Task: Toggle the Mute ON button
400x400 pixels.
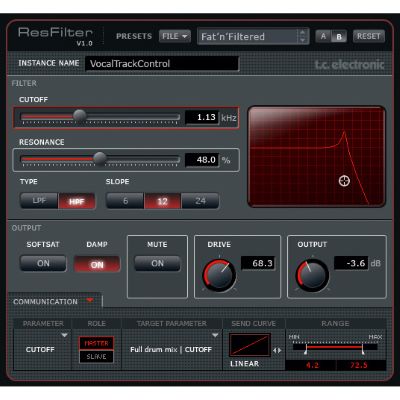Action: [157, 264]
